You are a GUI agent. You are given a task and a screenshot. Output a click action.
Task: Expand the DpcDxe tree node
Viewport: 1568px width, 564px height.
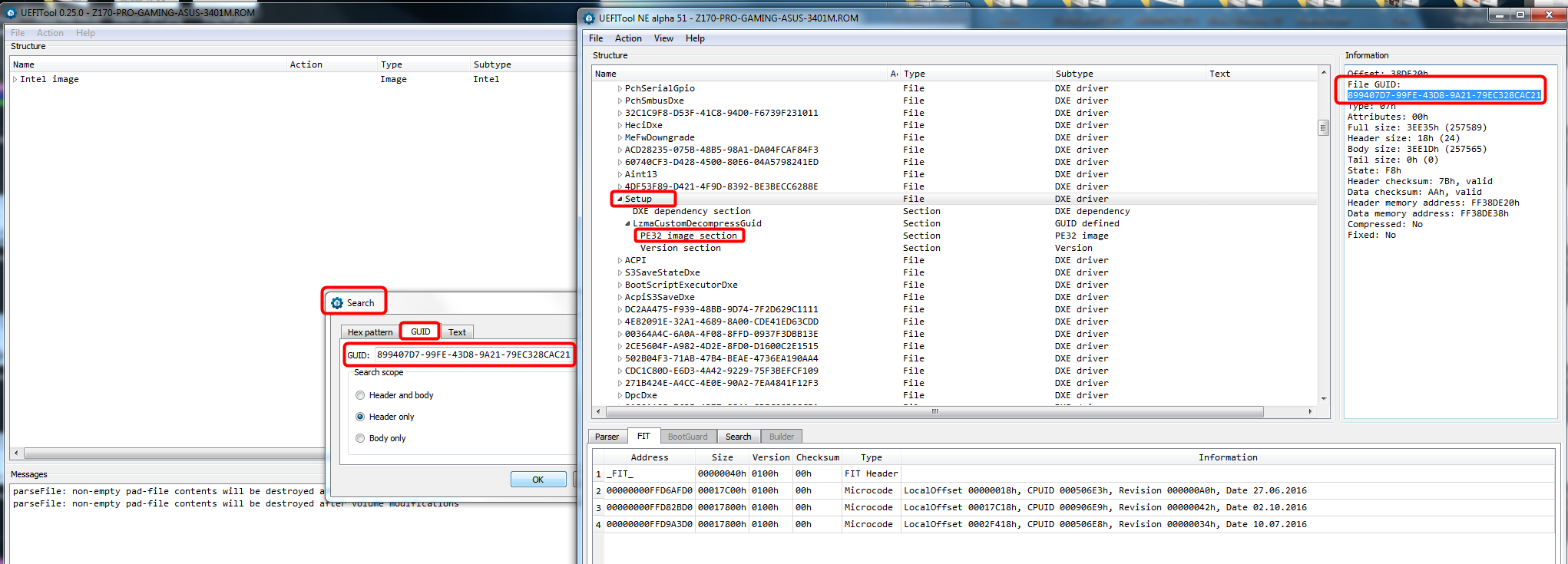(620, 395)
